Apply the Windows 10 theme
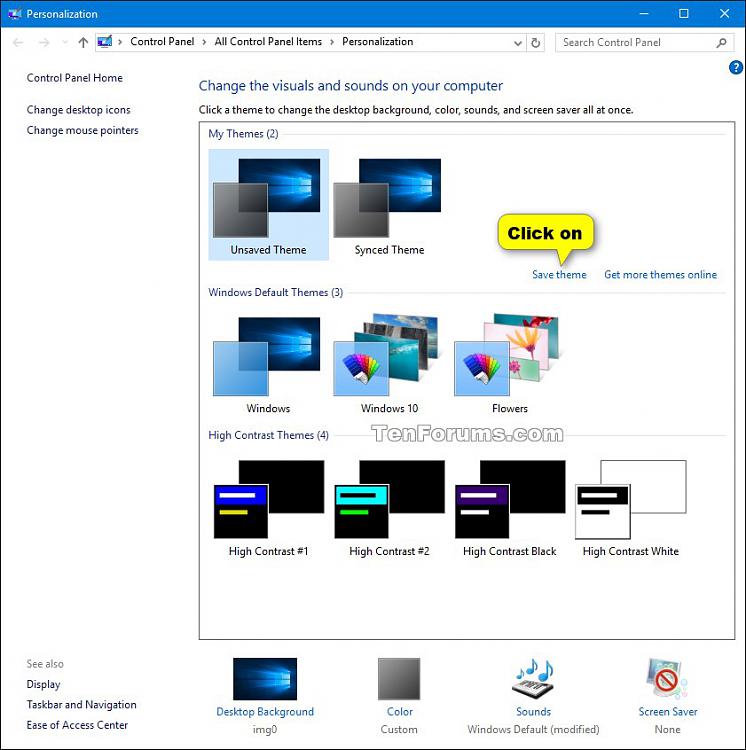 tap(389, 364)
